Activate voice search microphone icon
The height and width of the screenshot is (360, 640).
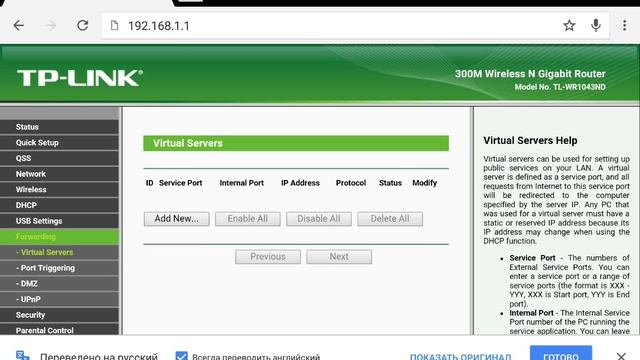(x=596, y=26)
